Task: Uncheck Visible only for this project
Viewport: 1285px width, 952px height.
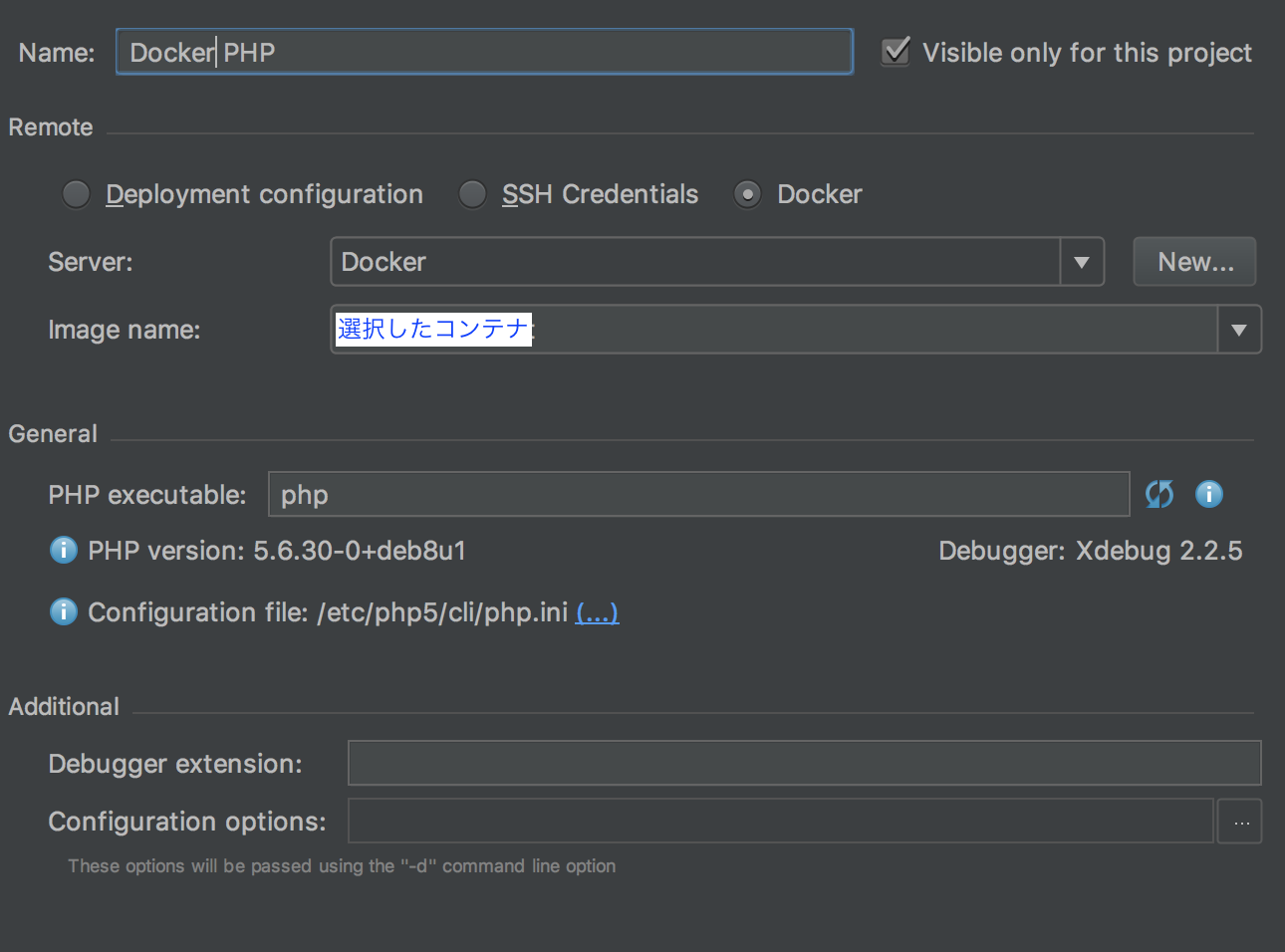Action: (x=894, y=52)
